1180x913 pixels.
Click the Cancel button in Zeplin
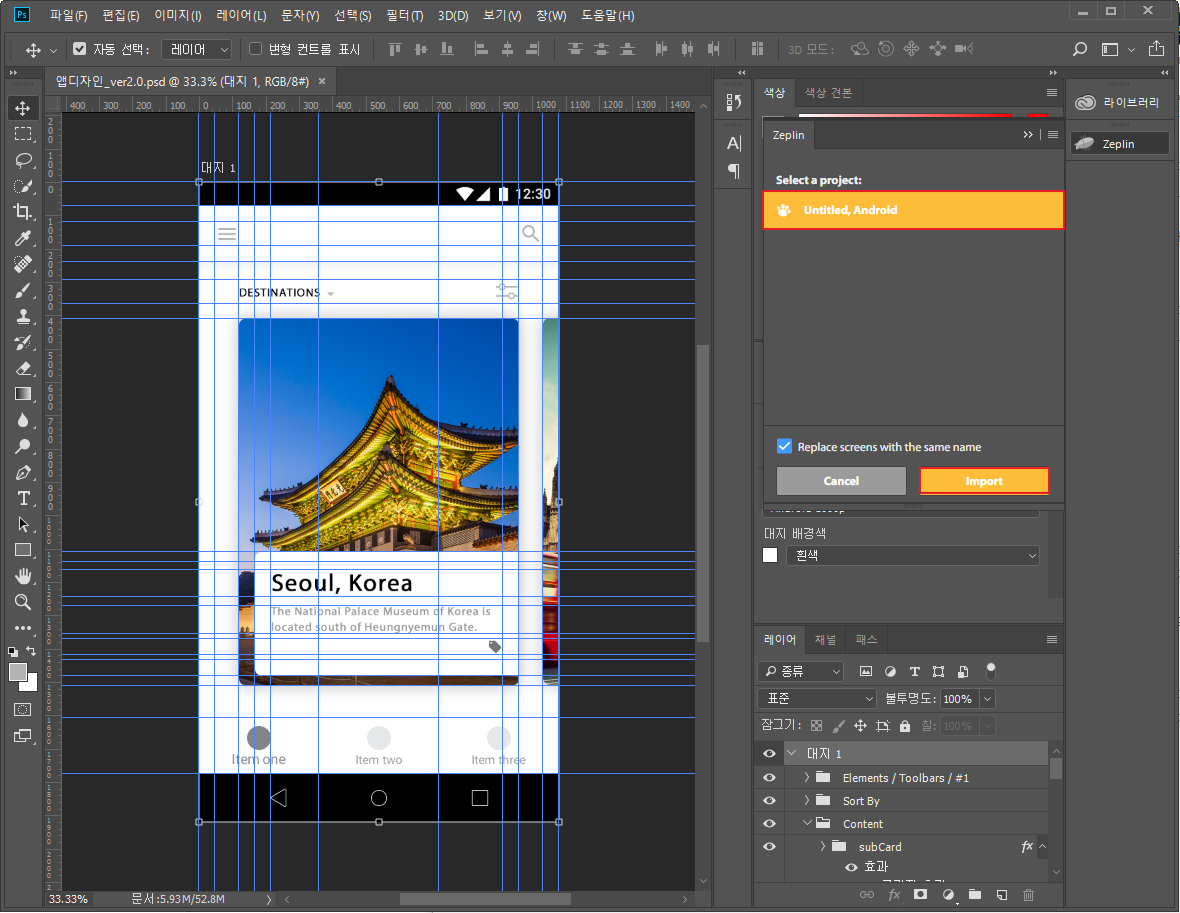point(841,481)
